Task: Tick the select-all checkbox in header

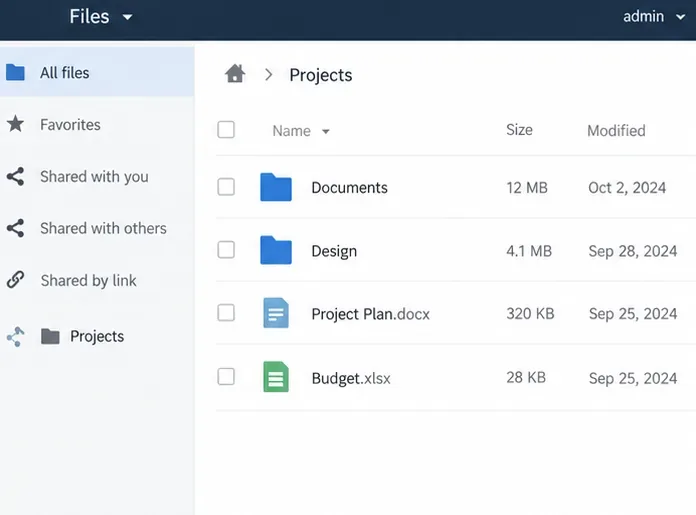Action: point(226,130)
